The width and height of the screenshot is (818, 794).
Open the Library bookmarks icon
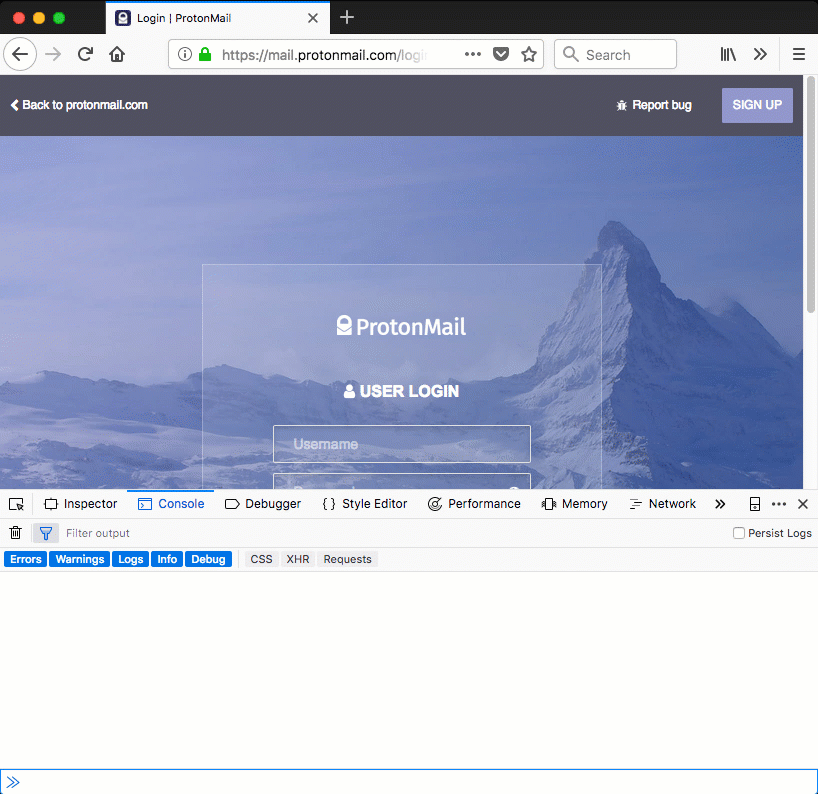point(728,54)
